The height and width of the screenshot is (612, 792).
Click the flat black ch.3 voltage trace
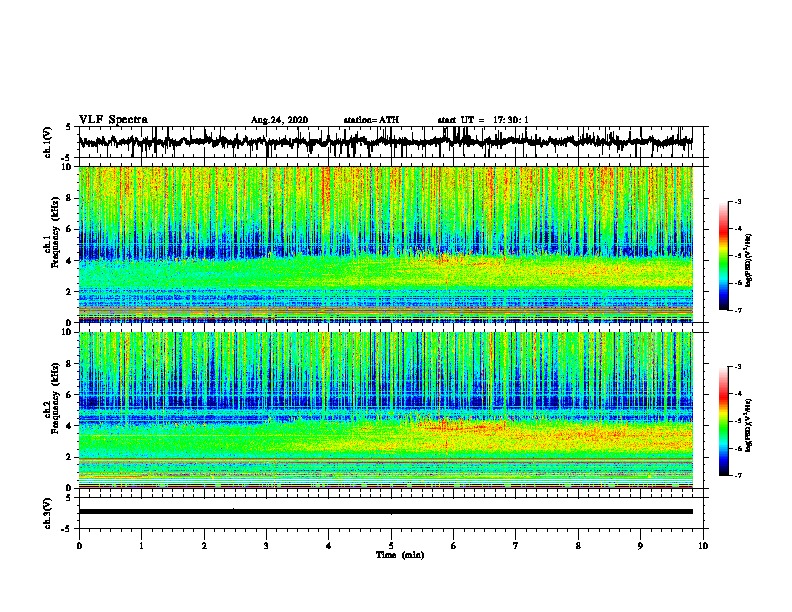[x=385, y=512]
